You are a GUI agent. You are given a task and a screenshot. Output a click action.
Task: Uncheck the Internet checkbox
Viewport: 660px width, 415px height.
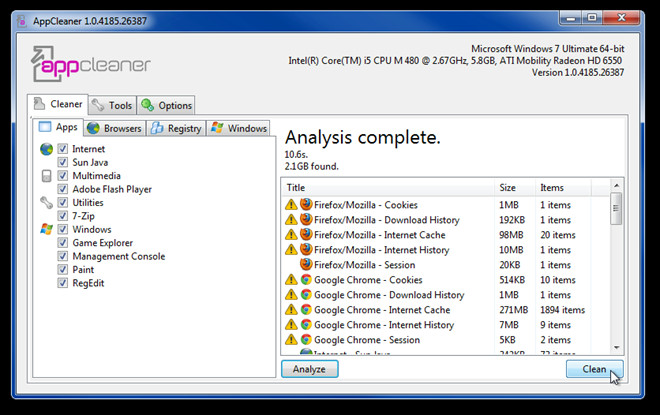coord(62,149)
